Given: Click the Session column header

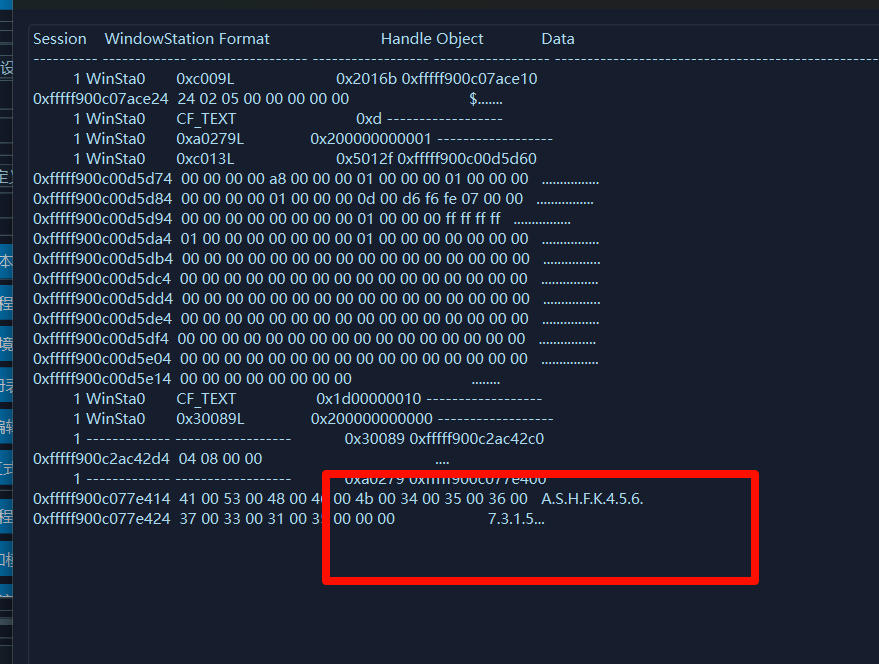Looking at the screenshot, I should [x=60, y=39].
